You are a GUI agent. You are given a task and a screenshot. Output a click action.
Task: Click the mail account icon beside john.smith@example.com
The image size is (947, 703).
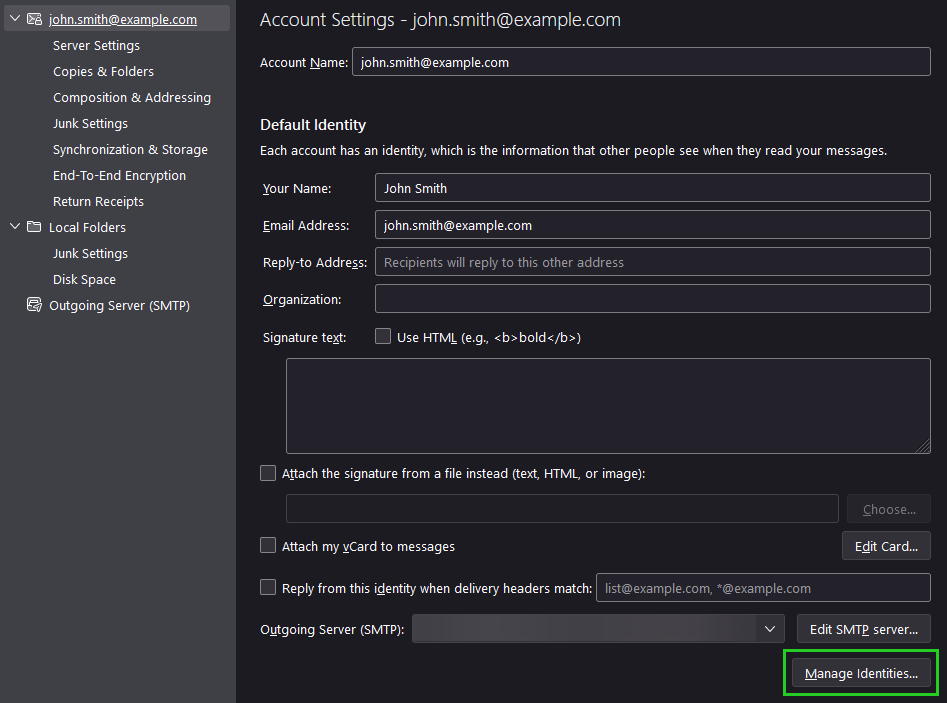34,19
